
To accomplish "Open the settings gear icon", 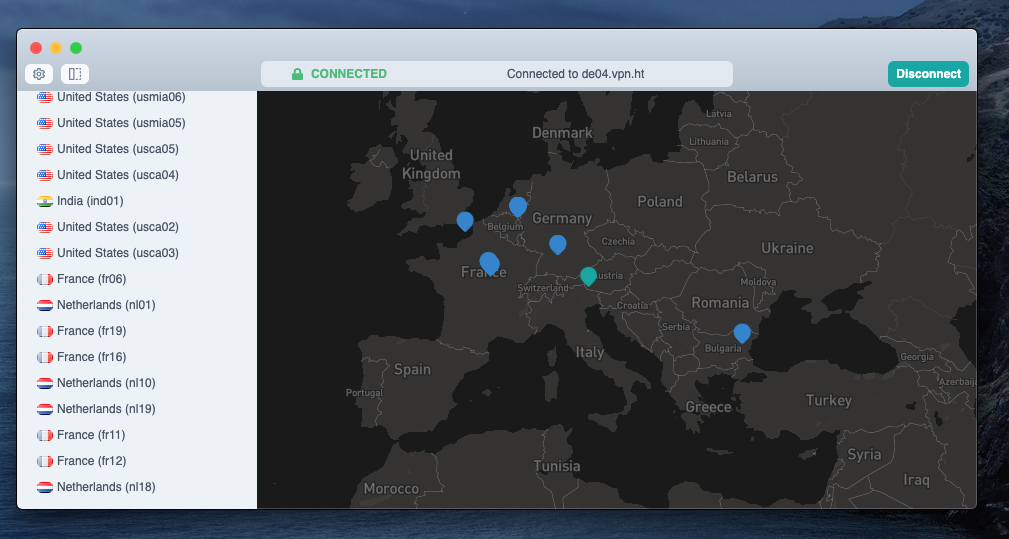I will [39, 73].
